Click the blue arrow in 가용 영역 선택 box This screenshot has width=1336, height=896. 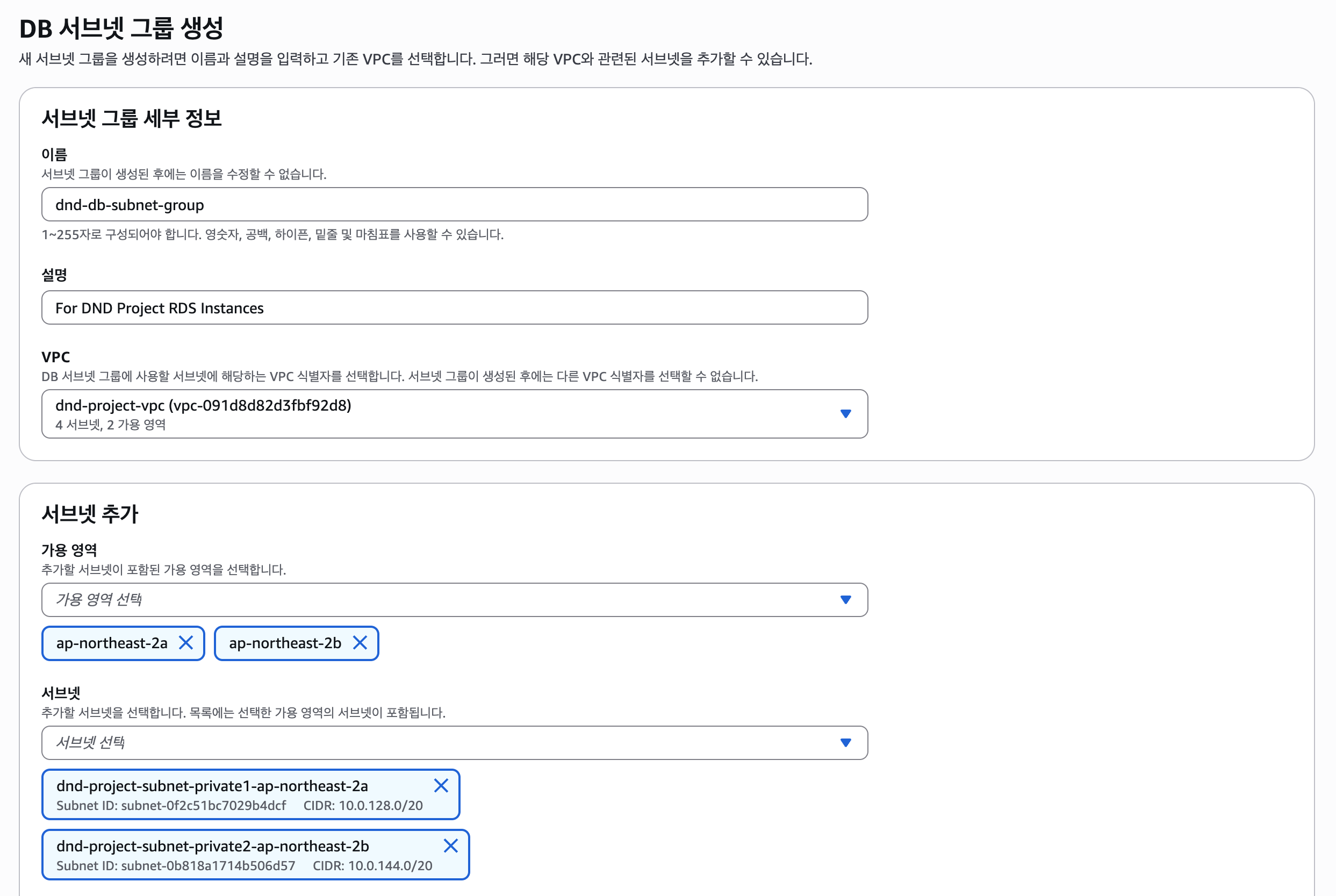845,599
